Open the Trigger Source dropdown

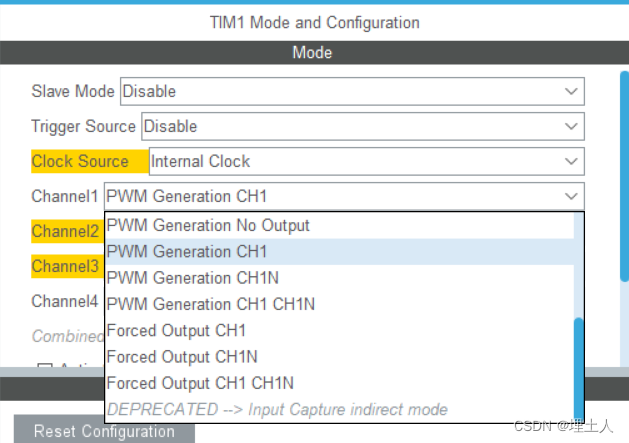pyautogui.click(x=363, y=126)
